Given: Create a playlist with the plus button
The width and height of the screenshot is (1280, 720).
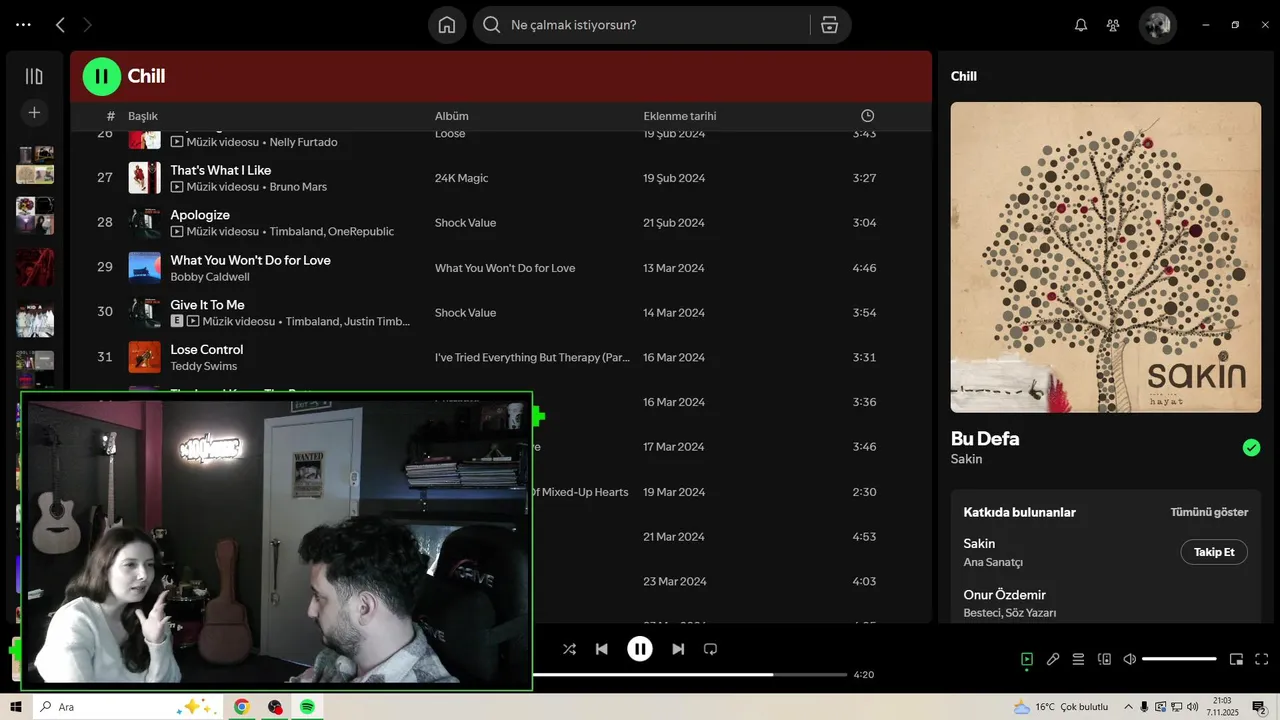Looking at the screenshot, I should point(34,113).
